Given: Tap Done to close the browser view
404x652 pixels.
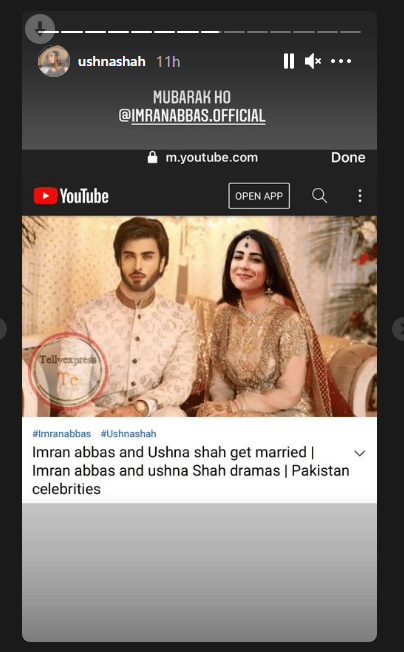Looking at the screenshot, I should (x=348, y=158).
